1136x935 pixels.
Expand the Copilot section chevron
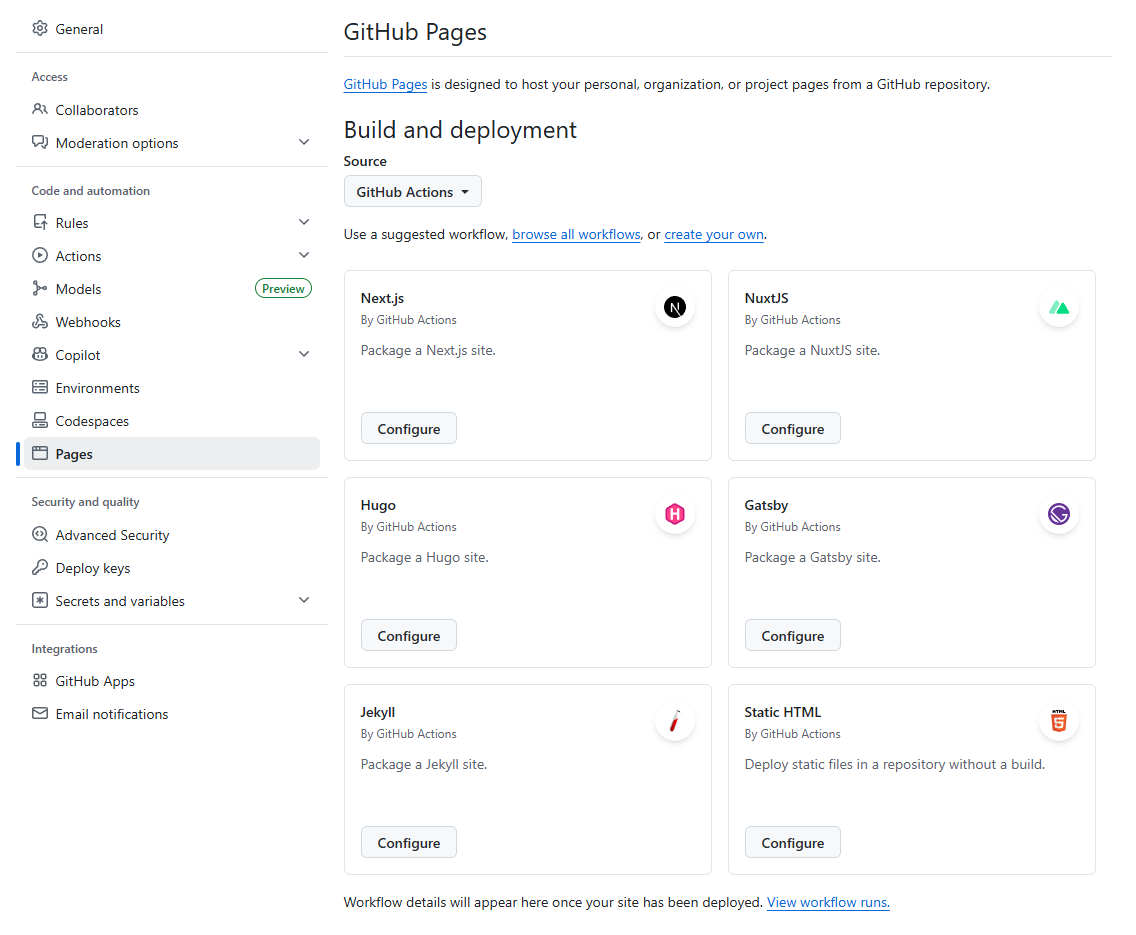click(304, 354)
